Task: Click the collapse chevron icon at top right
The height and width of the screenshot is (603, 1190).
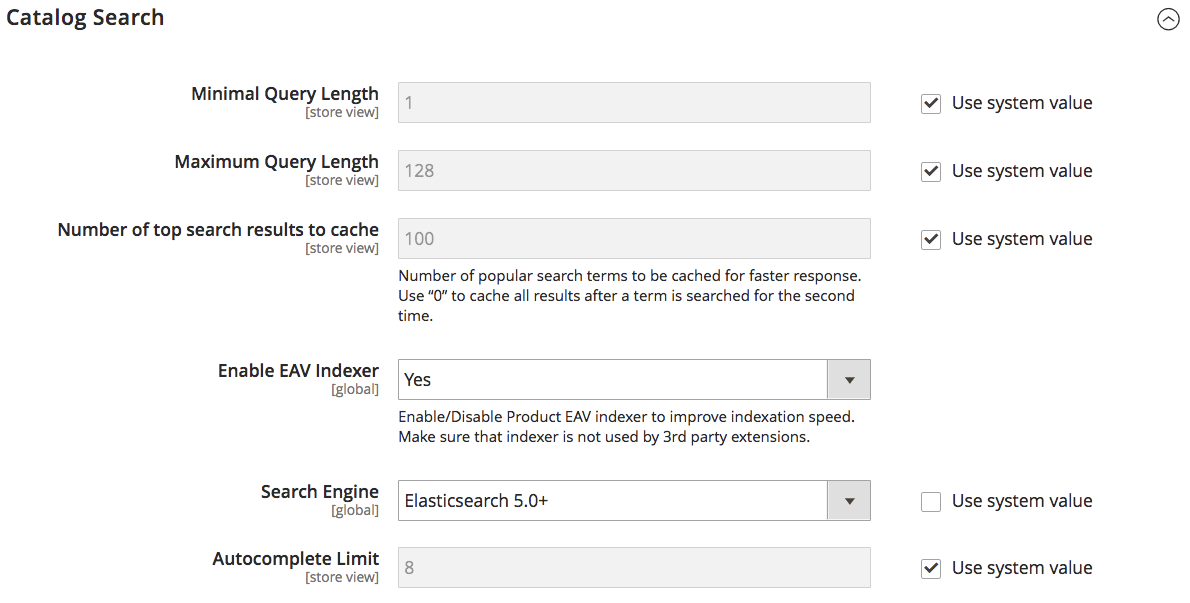Action: (1168, 19)
